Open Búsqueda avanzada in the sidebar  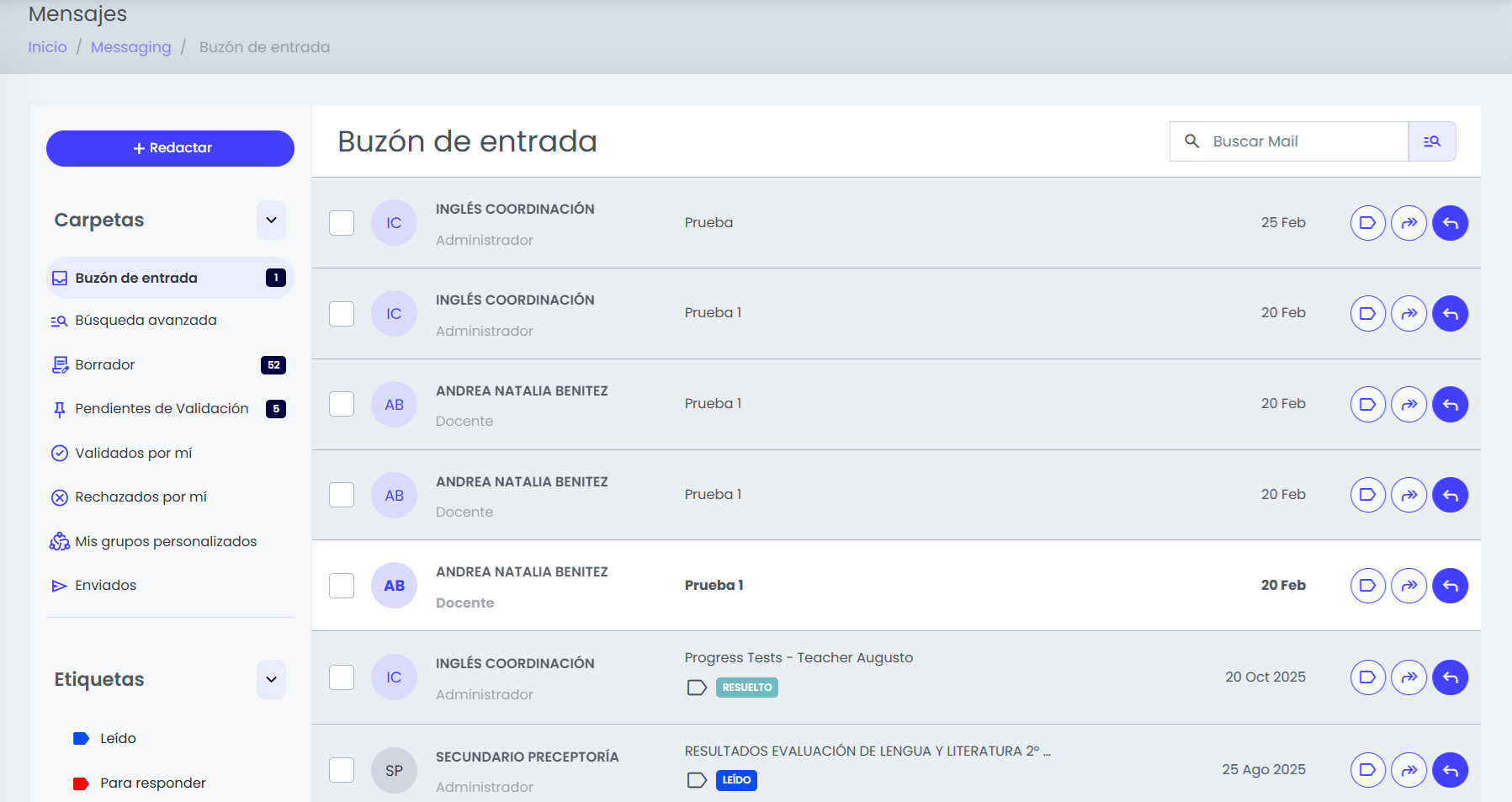(x=170, y=321)
